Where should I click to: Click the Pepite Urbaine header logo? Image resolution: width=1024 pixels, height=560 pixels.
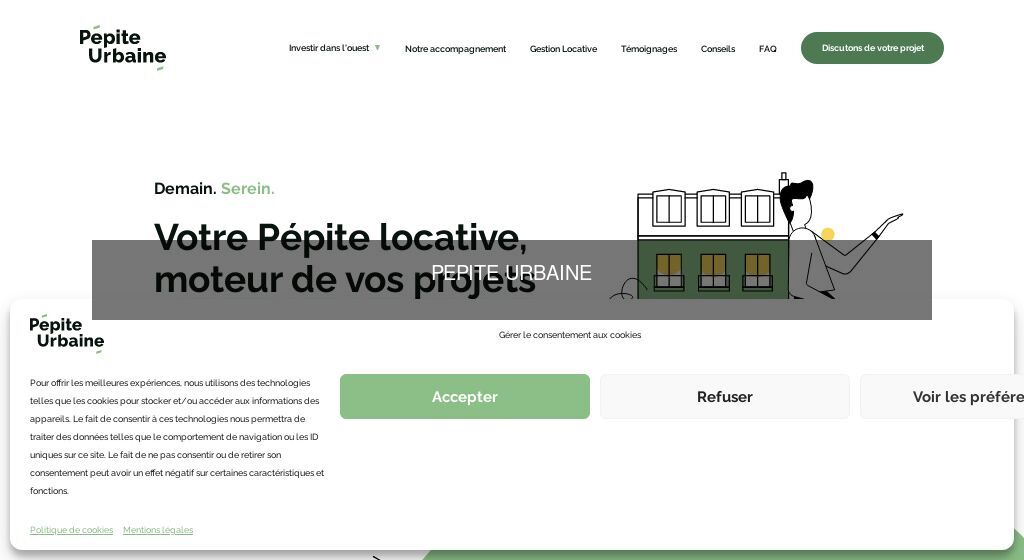tap(123, 48)
